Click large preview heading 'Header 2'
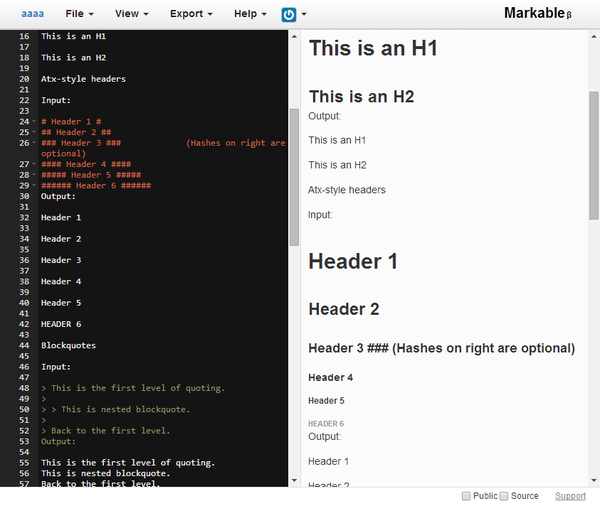 [x=344, y=309]
